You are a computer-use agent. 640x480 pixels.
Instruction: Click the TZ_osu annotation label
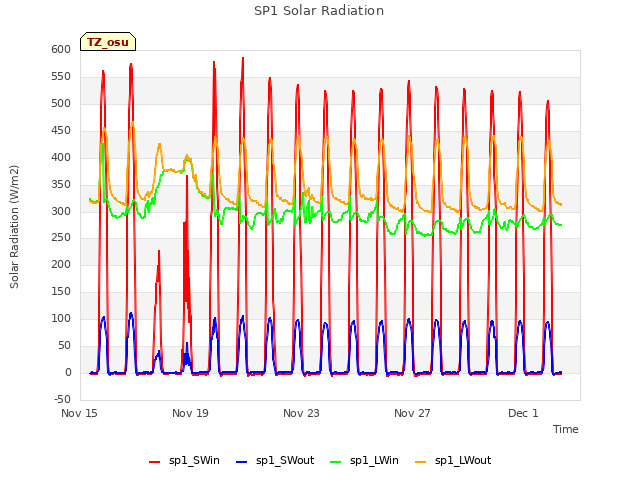click(108, 42)
